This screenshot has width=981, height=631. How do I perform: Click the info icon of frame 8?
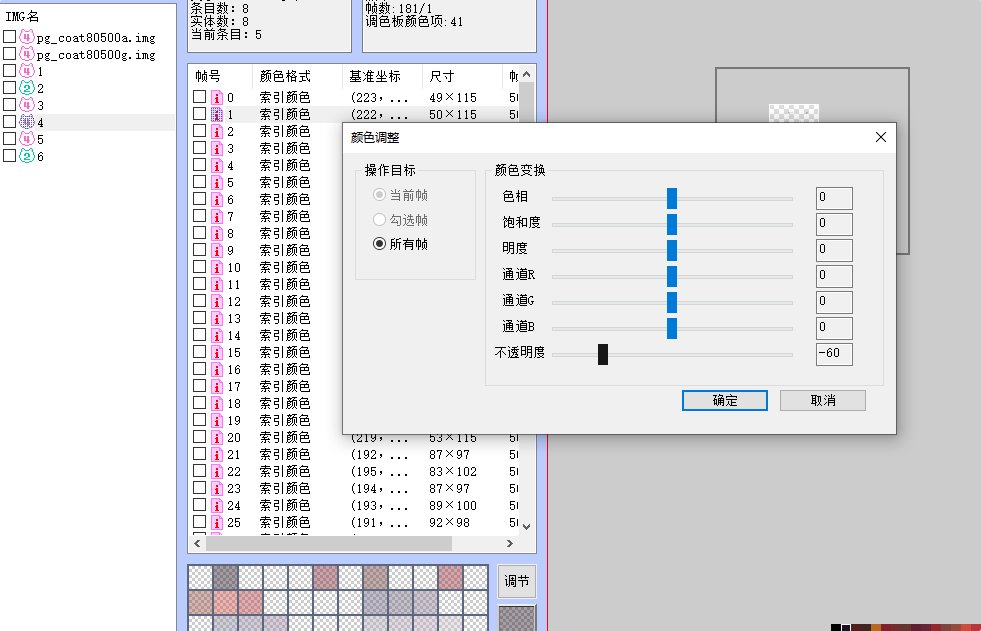[216, 233]
